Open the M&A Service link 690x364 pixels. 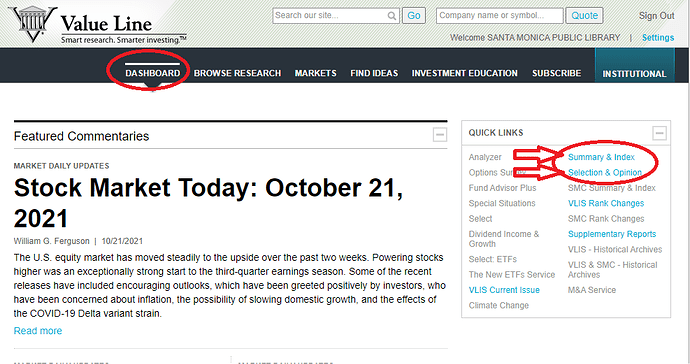pyautogui.click(x=592, y=290)
